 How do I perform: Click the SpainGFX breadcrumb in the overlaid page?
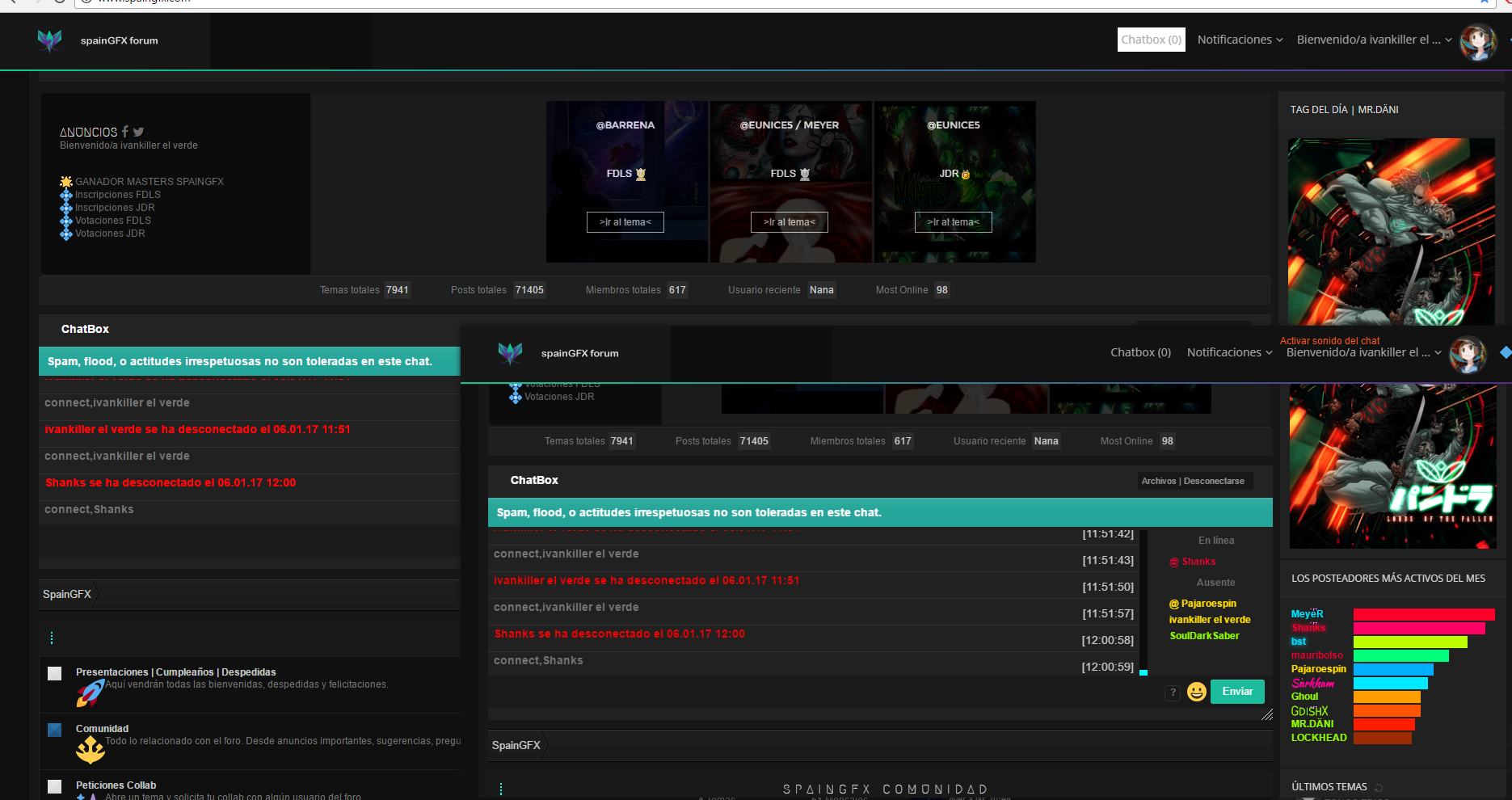tap(516, 745)
